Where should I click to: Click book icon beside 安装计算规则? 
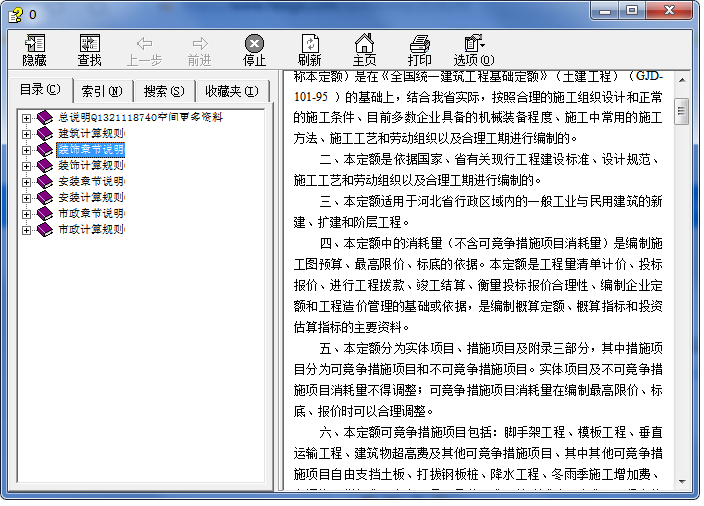pyautogui.click(x=45, y=198)
